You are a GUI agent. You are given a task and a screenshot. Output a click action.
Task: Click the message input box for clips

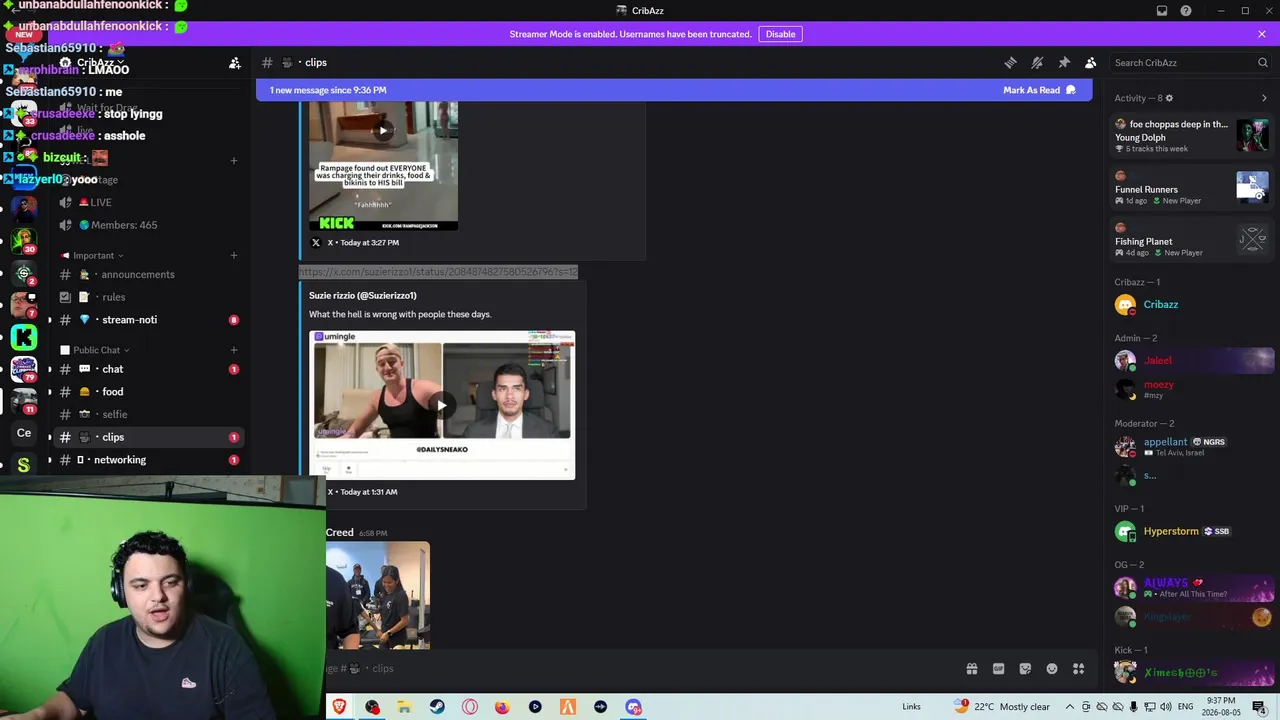640,668
